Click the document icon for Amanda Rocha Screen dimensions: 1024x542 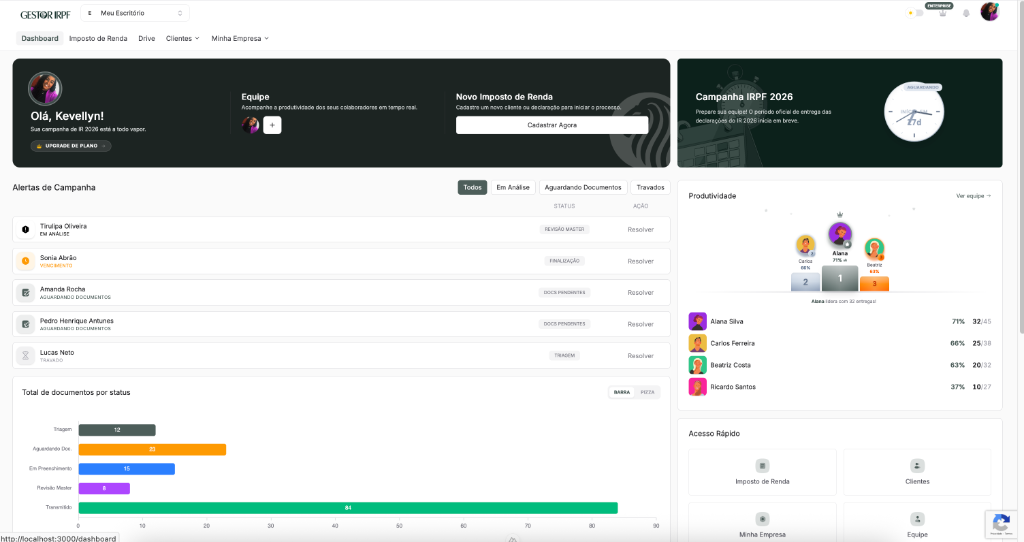click(25, 293)
